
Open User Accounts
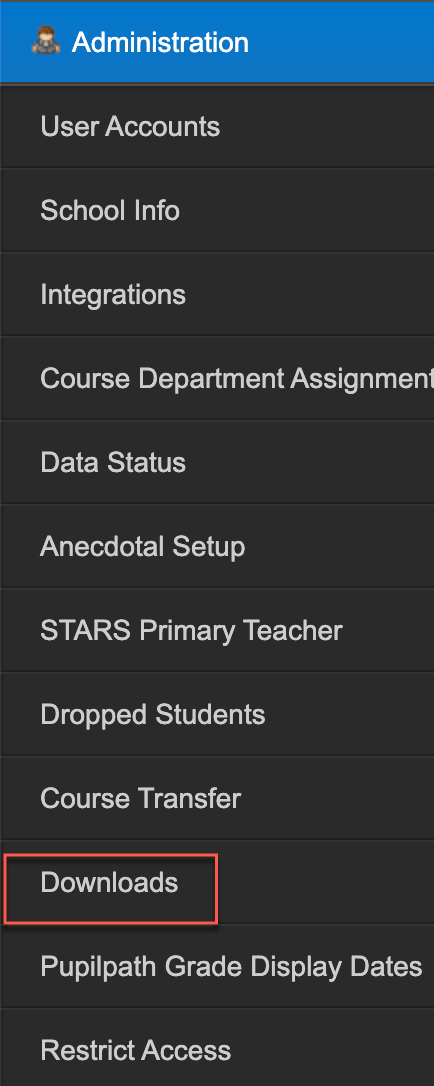click(217, 126)
